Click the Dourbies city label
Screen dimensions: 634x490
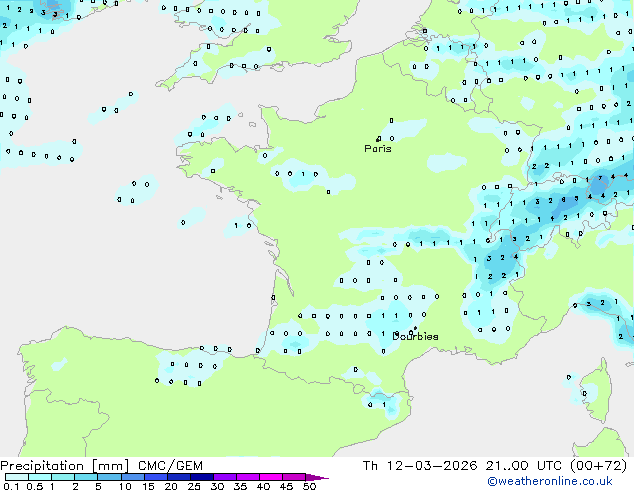[415, 336]
